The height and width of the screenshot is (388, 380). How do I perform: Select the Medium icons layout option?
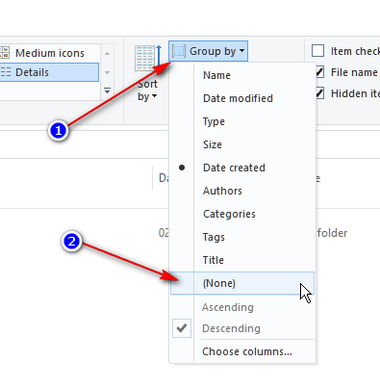(x=49, y=53)
